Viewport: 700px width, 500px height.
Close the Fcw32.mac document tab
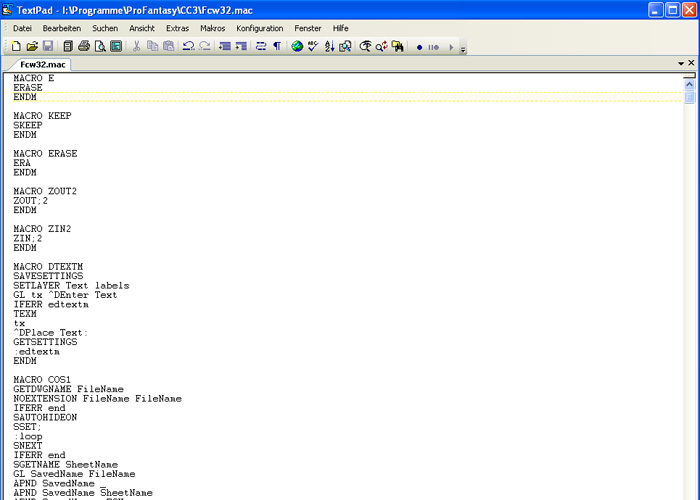(691, 63)
